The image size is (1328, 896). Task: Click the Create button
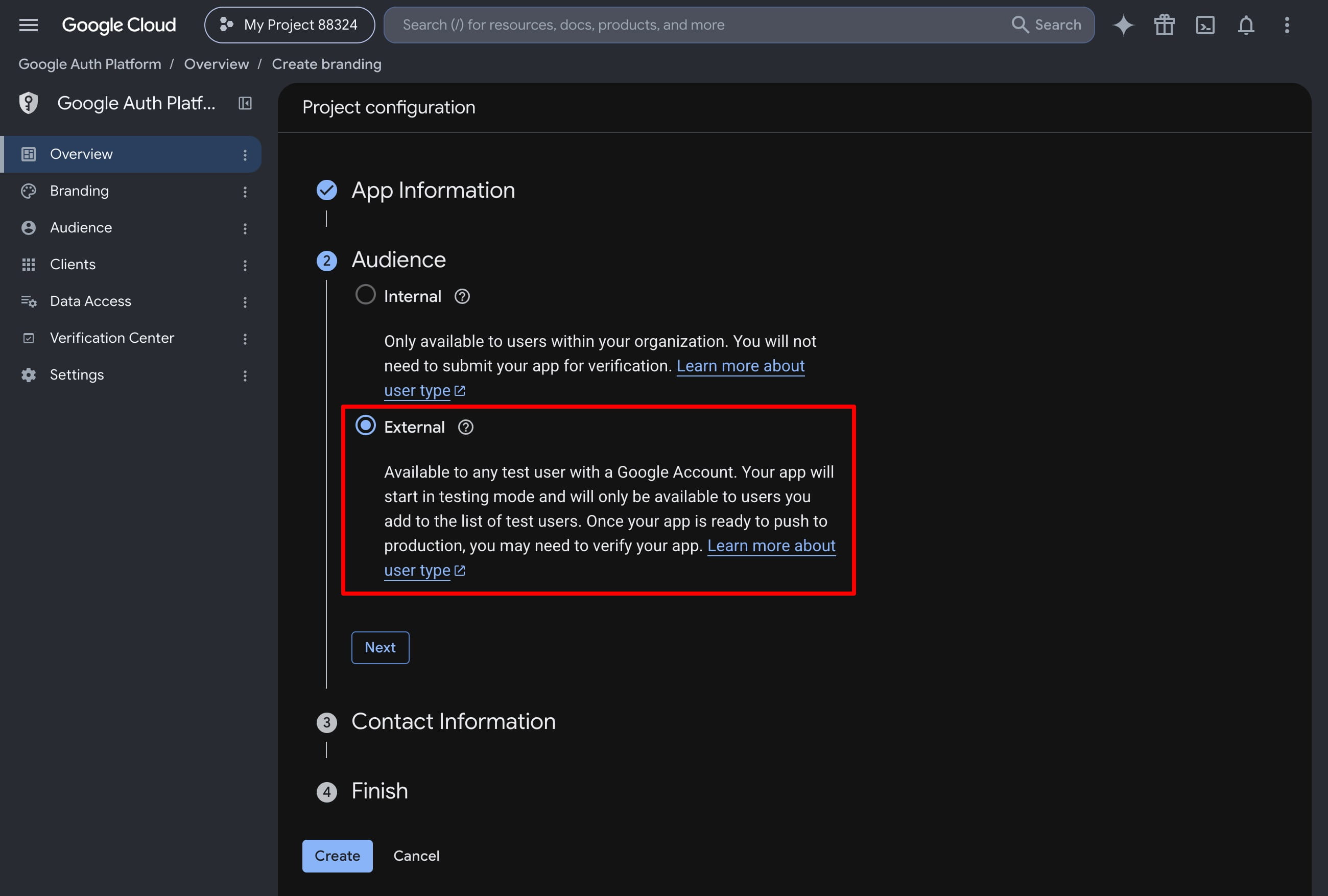click(x=338, y=856)
